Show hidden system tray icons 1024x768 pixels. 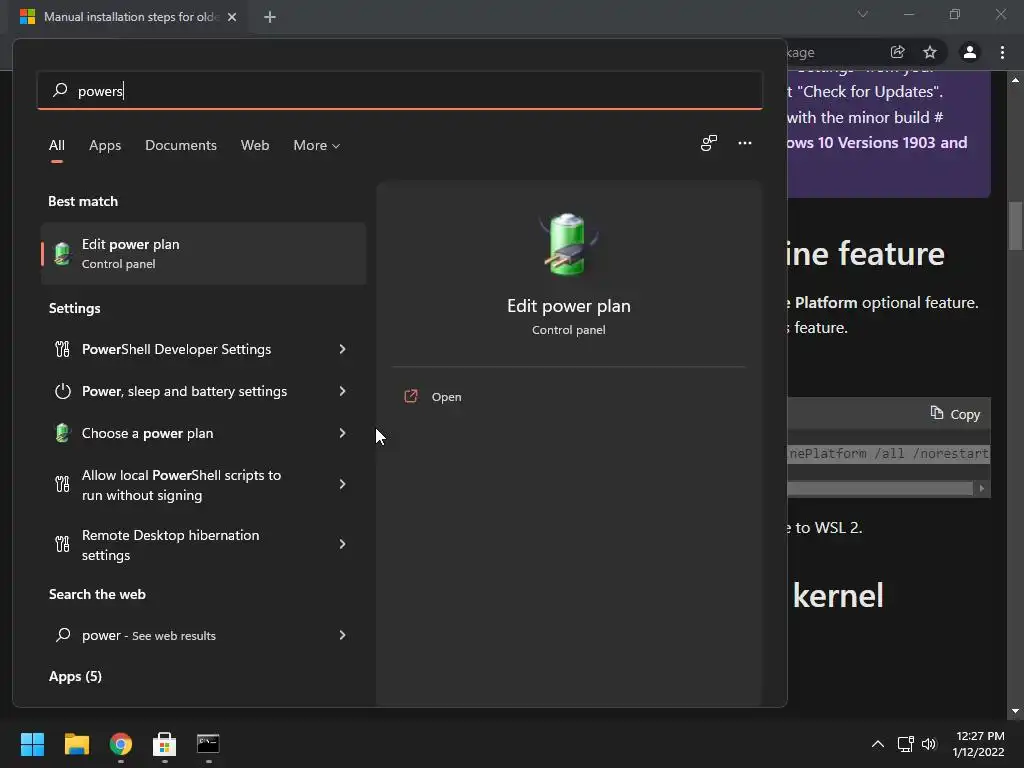(878, 744)
